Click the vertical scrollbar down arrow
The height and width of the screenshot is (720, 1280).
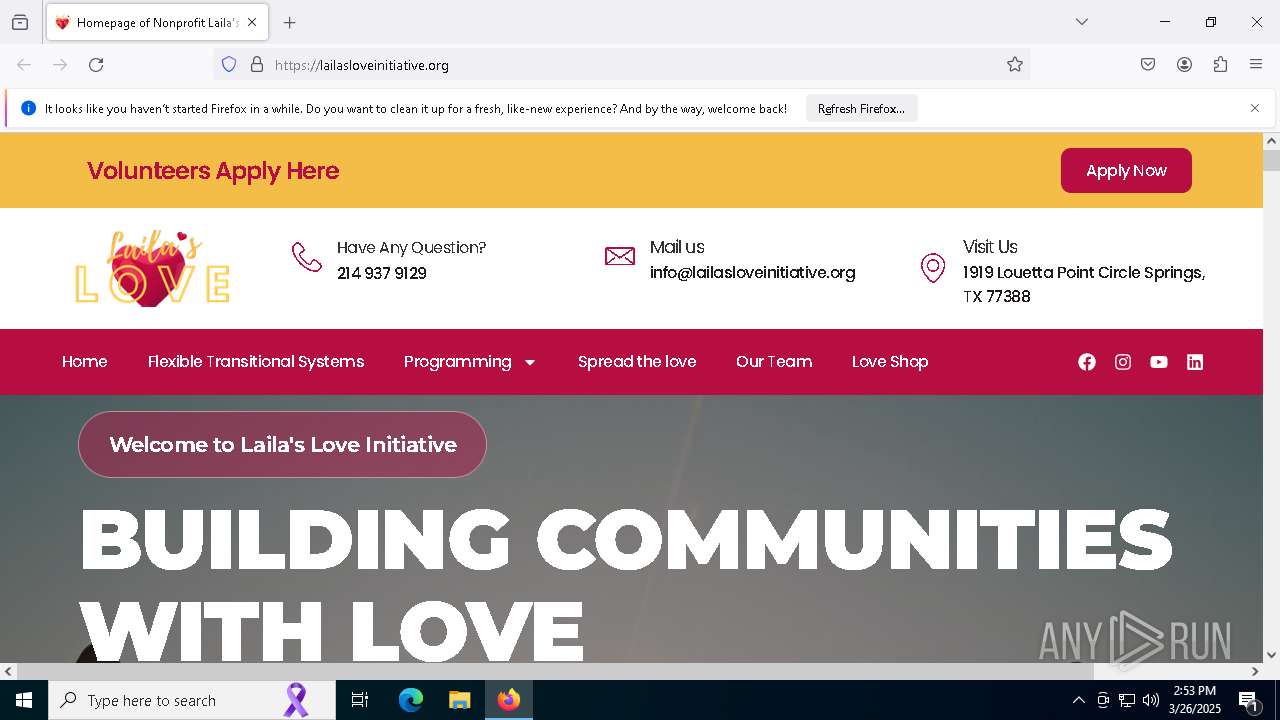(1271, 655)
